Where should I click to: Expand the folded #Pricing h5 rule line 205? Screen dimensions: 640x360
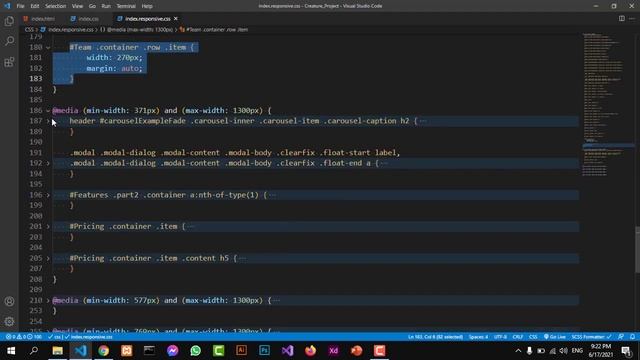click(x=48, y=258)
